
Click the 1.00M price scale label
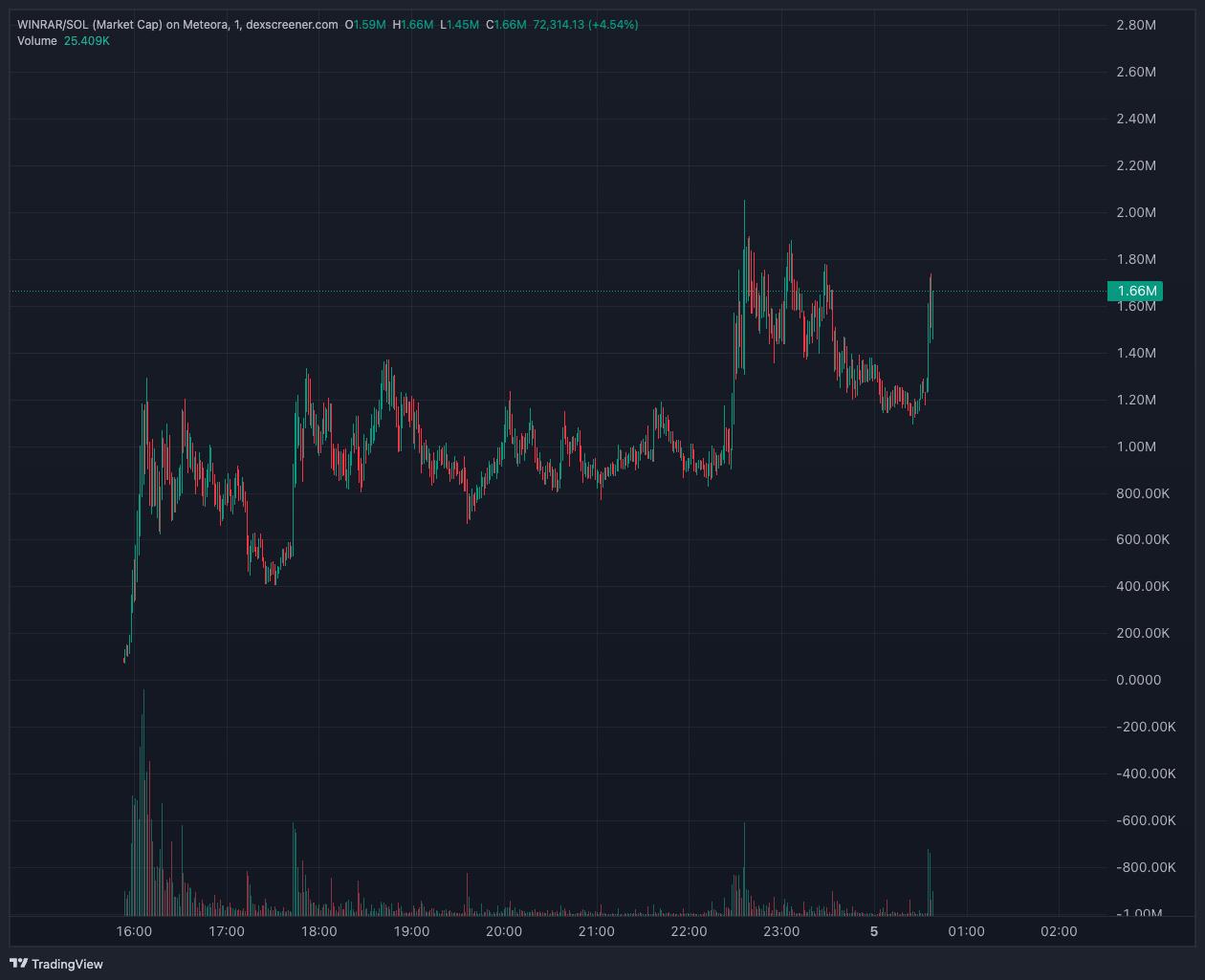pos(1136,446)
